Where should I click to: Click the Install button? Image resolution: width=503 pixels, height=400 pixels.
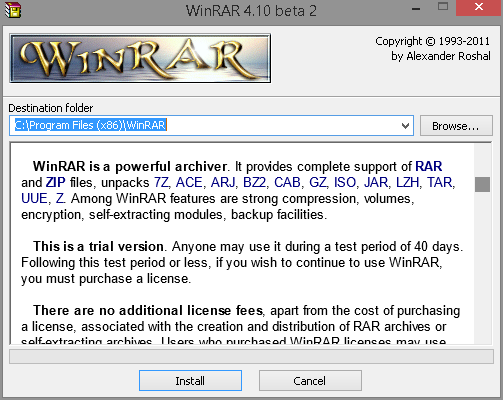[190, 380]
